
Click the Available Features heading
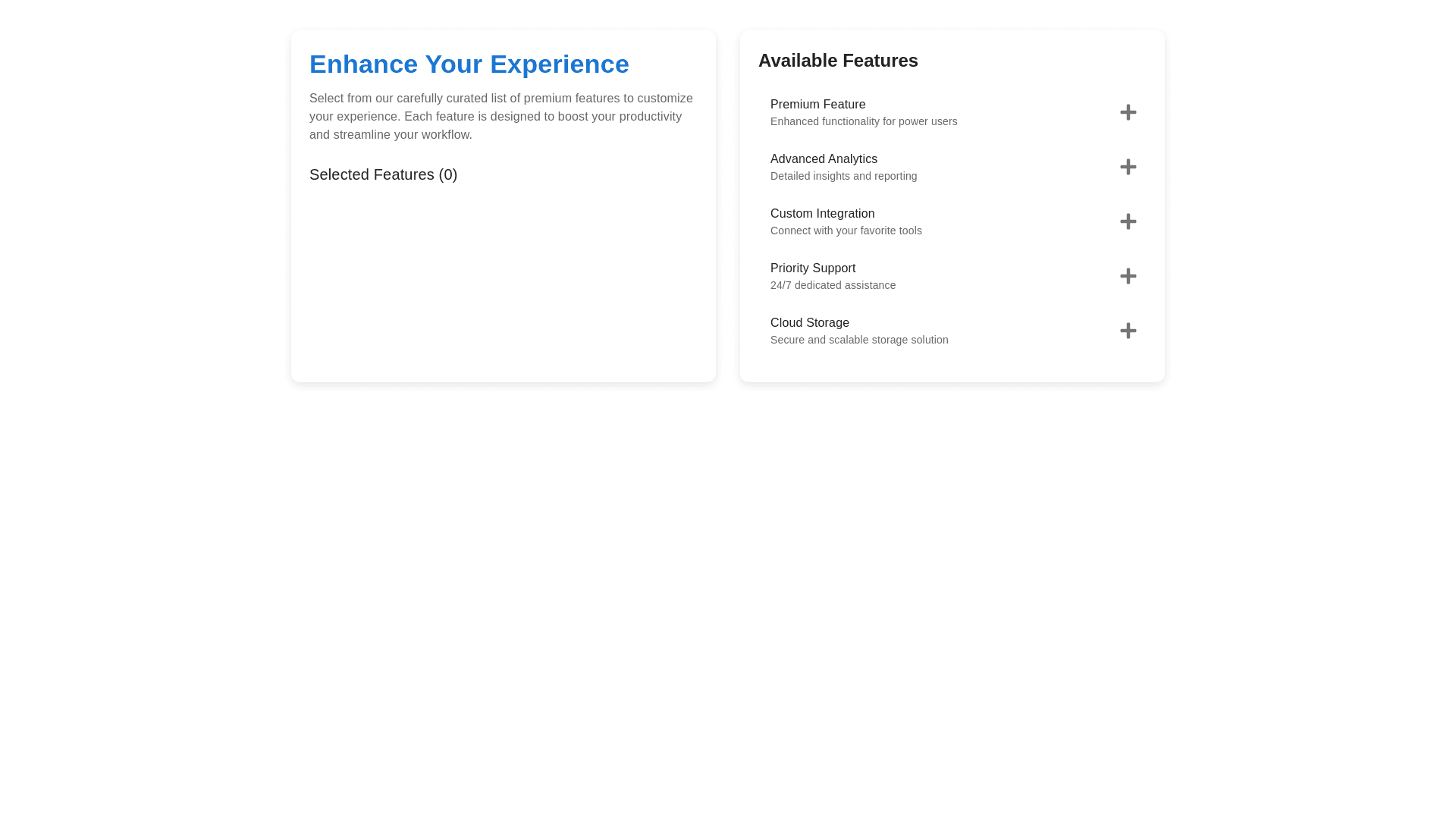pos(838,61)
